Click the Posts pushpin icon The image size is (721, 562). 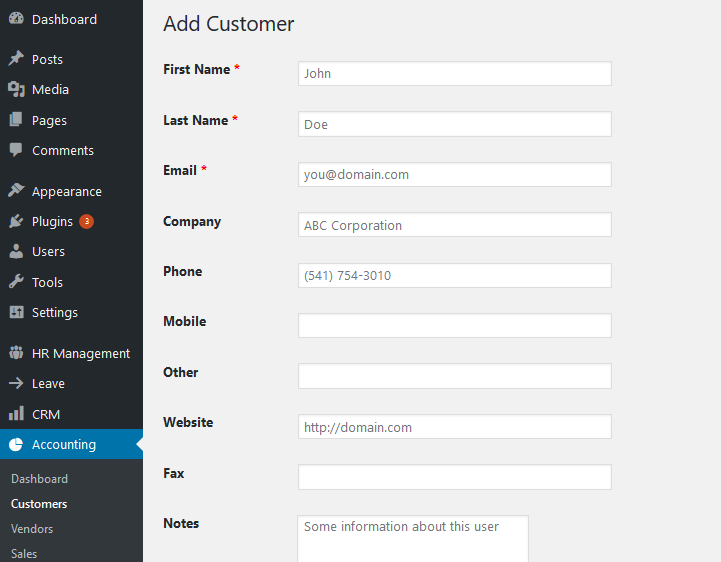(x=16, y=58)
